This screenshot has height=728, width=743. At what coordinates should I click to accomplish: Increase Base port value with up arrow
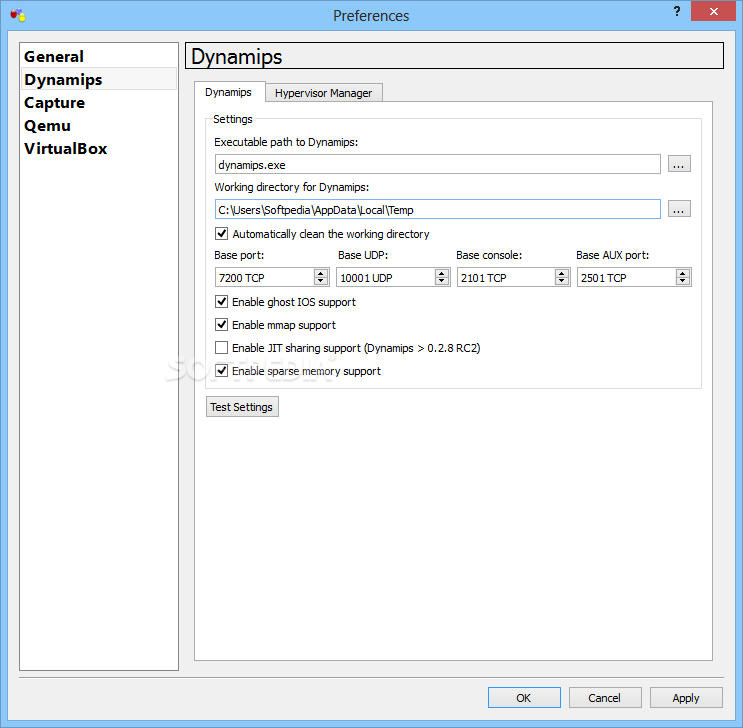(x=321, y=273)
